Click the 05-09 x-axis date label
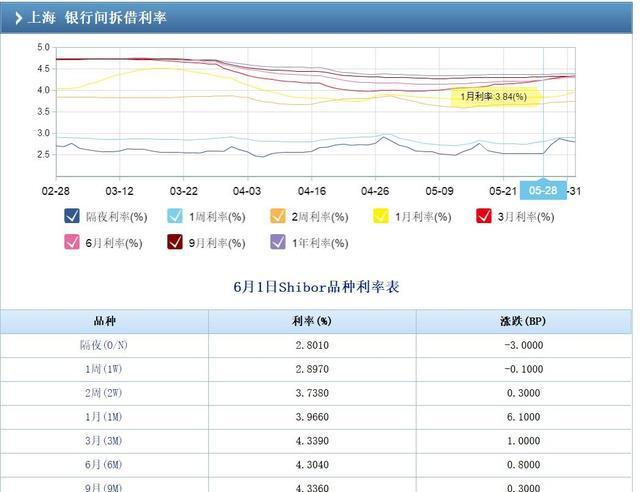This screenshot has width=640, height=492. [x=439, y=191]
